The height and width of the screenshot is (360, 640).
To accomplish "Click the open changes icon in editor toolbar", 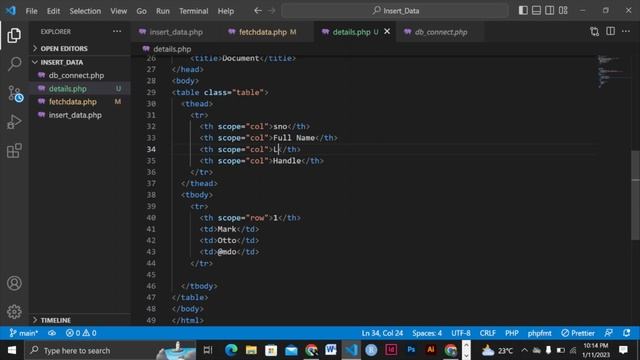I will tap(594, 31).
